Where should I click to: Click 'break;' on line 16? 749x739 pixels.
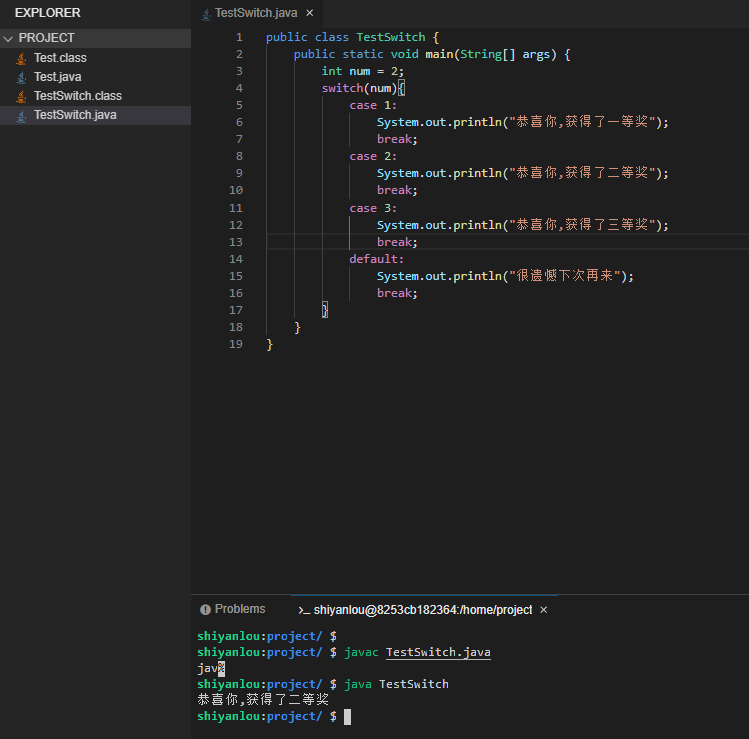(x=397, y=293)
